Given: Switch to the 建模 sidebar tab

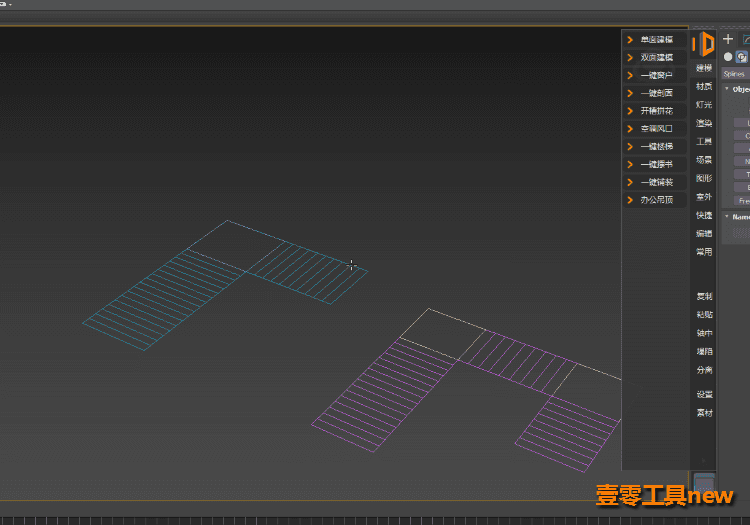Looking at the screenshot, I should point(704,68).
